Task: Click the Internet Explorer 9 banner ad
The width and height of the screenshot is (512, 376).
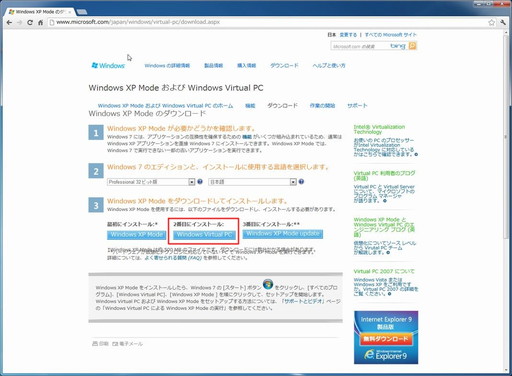Action: tap(386, 337)
